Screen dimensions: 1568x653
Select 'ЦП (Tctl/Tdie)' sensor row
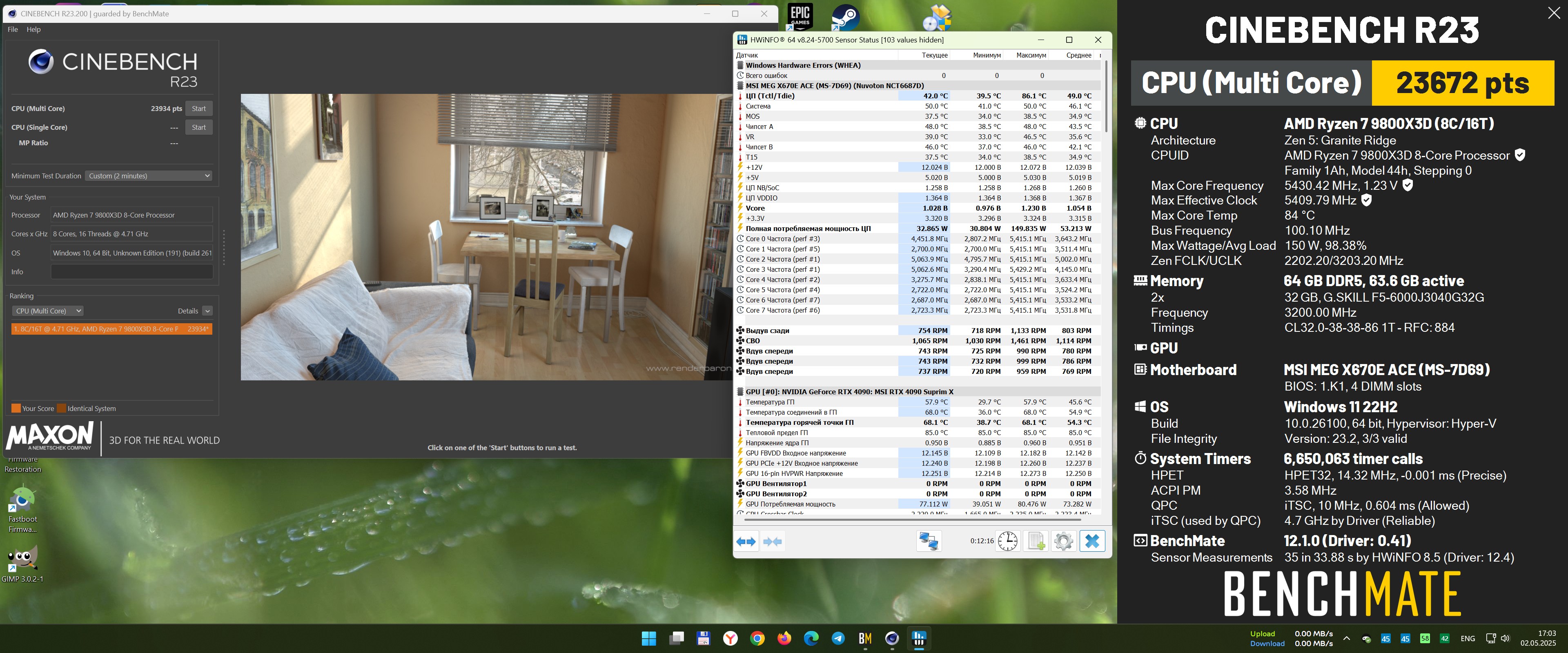click(917, 96)
